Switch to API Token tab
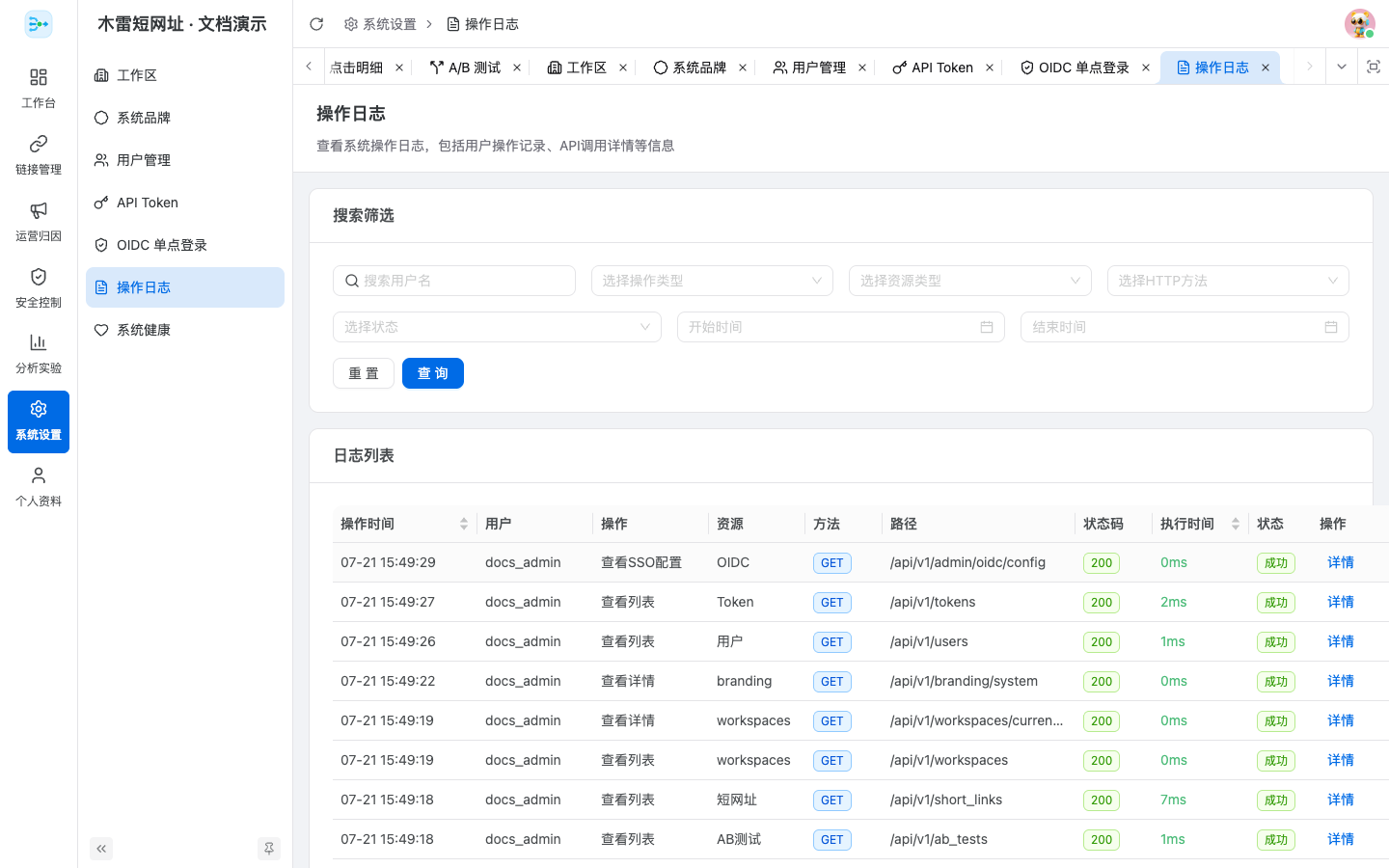This screenshot has height=868, width=1389. pyautogui.click(x=933, y=68)
